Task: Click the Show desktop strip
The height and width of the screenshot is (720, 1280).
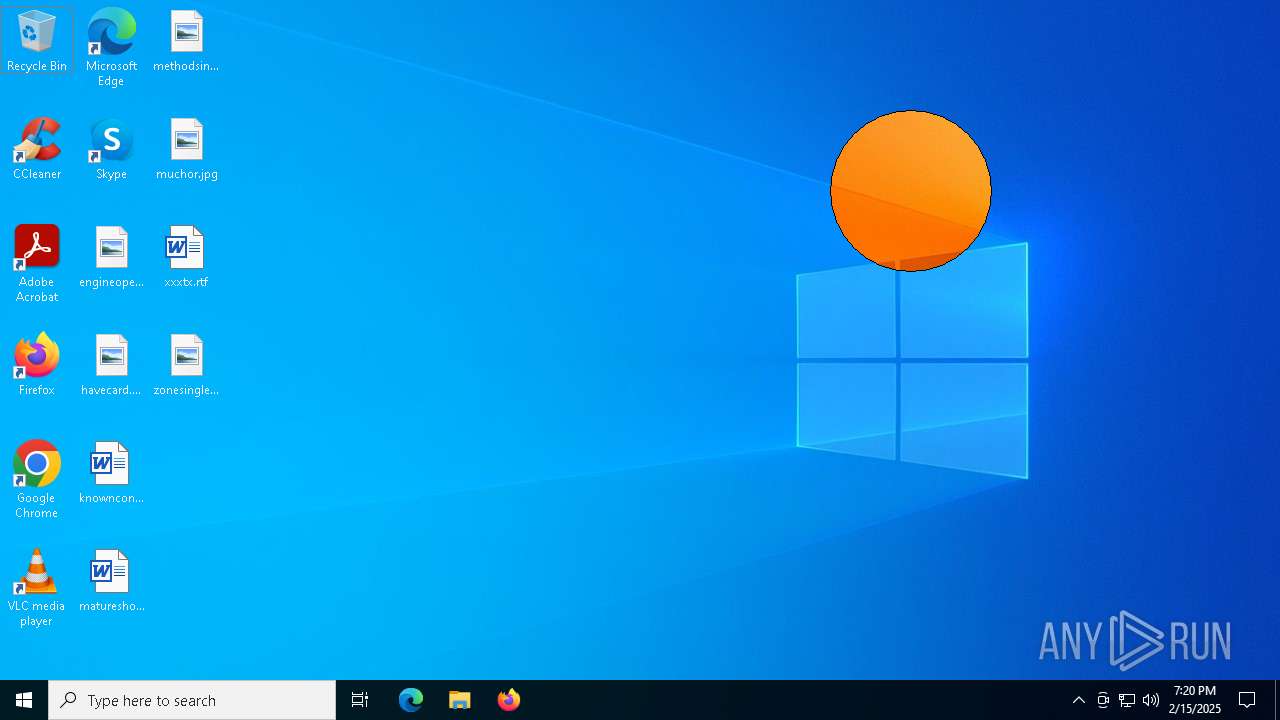Action: [x=1277, y=700]
